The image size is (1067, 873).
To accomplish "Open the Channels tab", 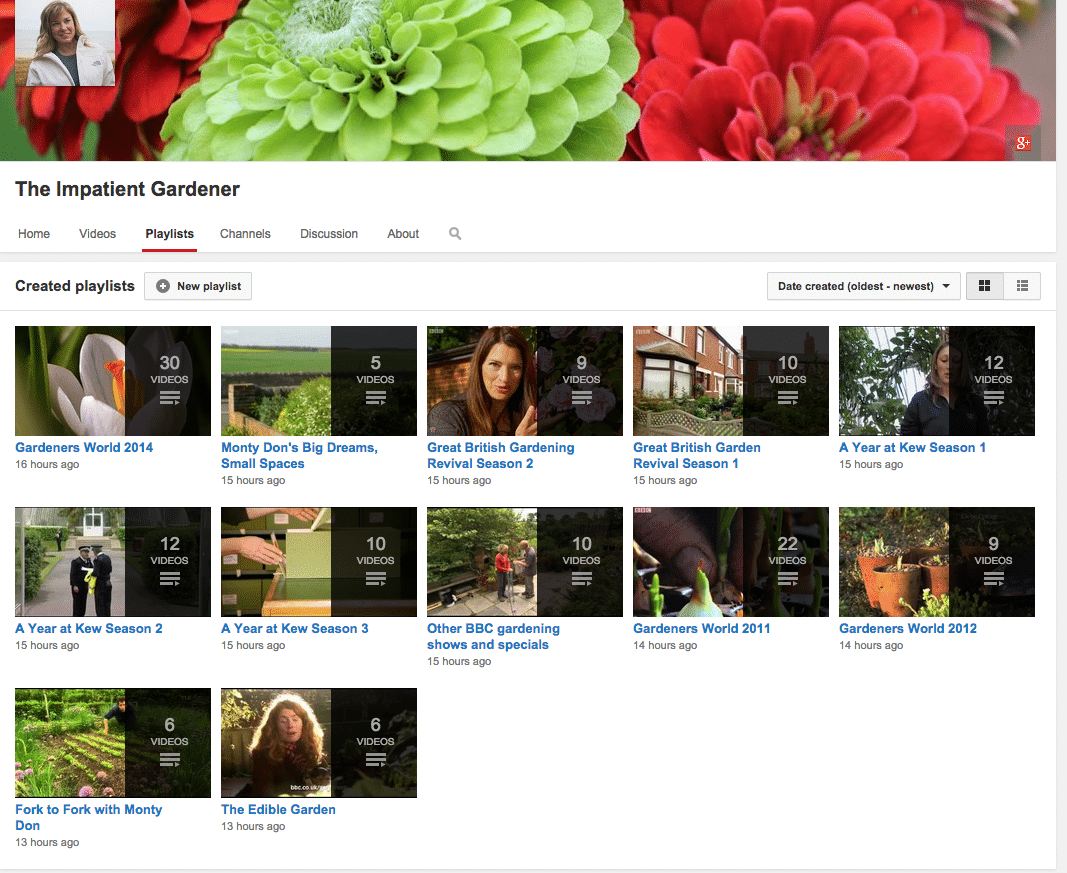I will (x=245, y=233).
